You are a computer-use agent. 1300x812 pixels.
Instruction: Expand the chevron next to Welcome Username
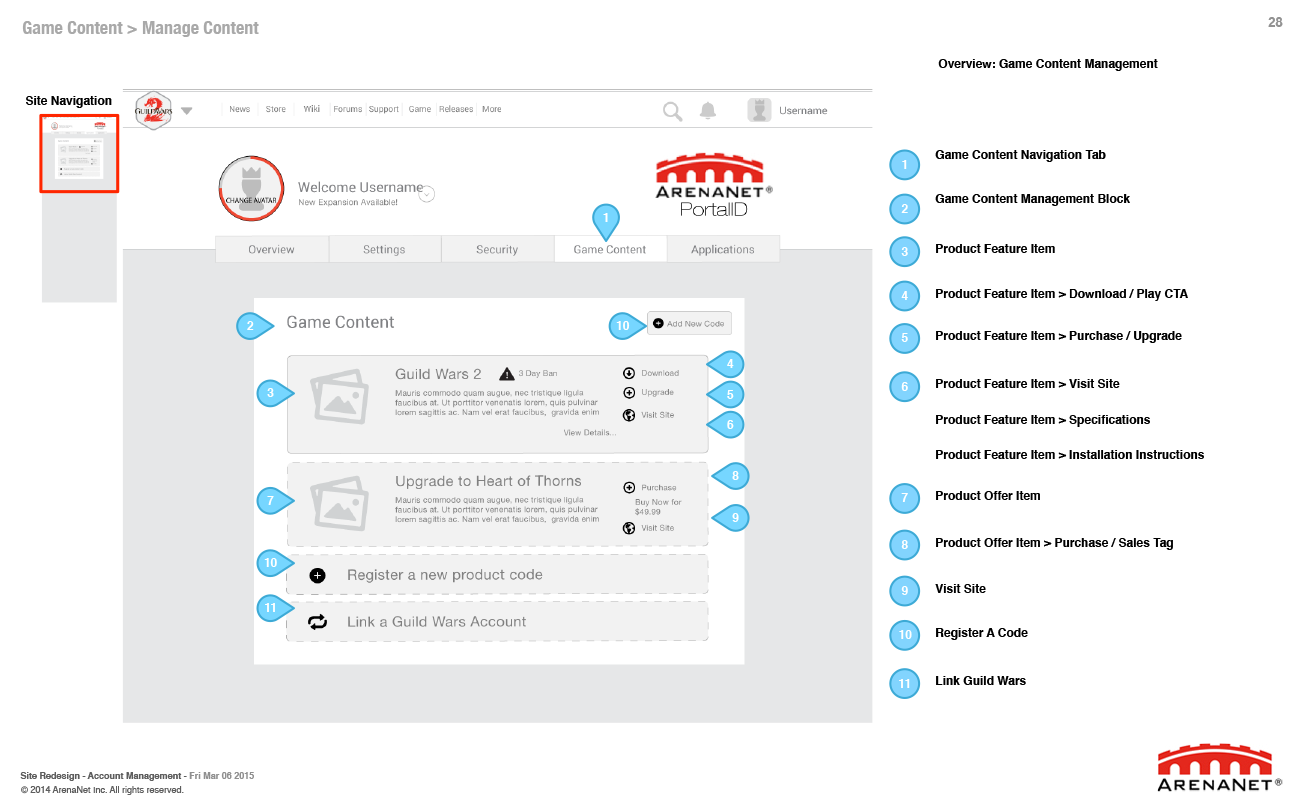[x=427, y=194]
